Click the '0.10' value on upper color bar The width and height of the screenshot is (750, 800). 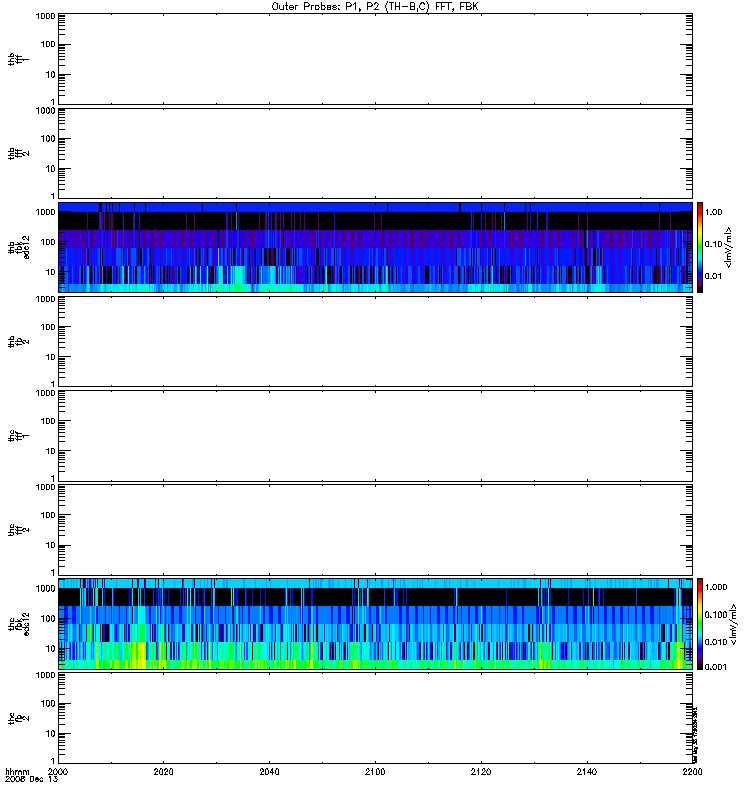(x=713, y=244)
